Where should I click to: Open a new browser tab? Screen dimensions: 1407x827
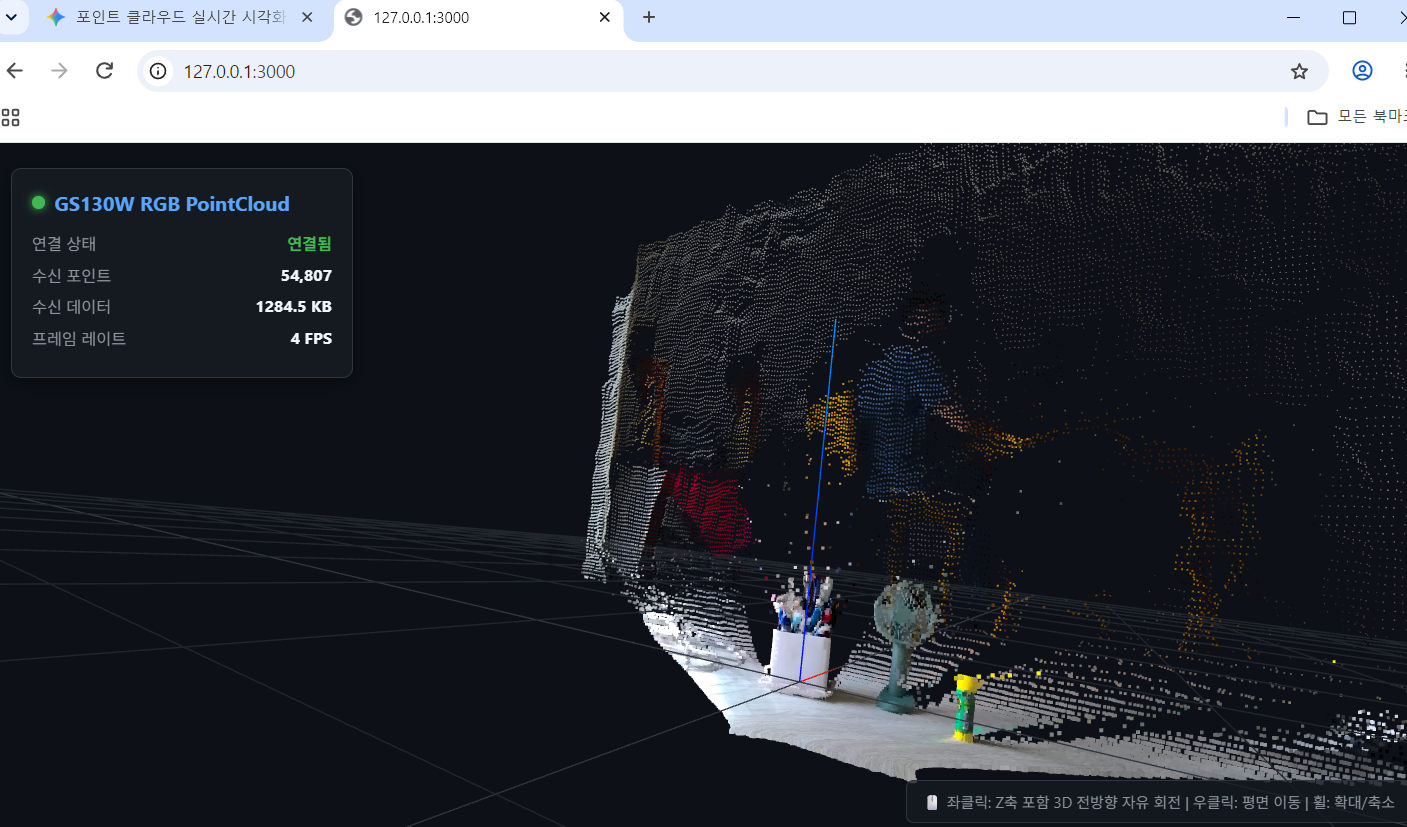[x=649, y=17]
